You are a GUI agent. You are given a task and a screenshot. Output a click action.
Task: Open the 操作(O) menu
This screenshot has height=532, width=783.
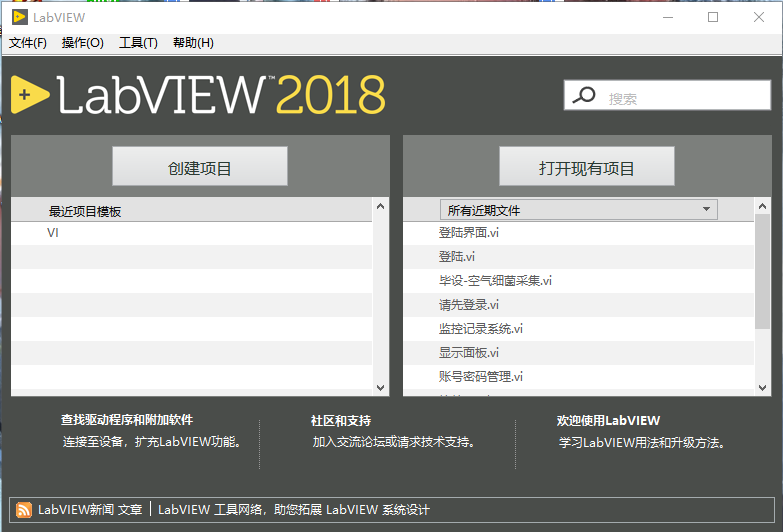[82, 43]
